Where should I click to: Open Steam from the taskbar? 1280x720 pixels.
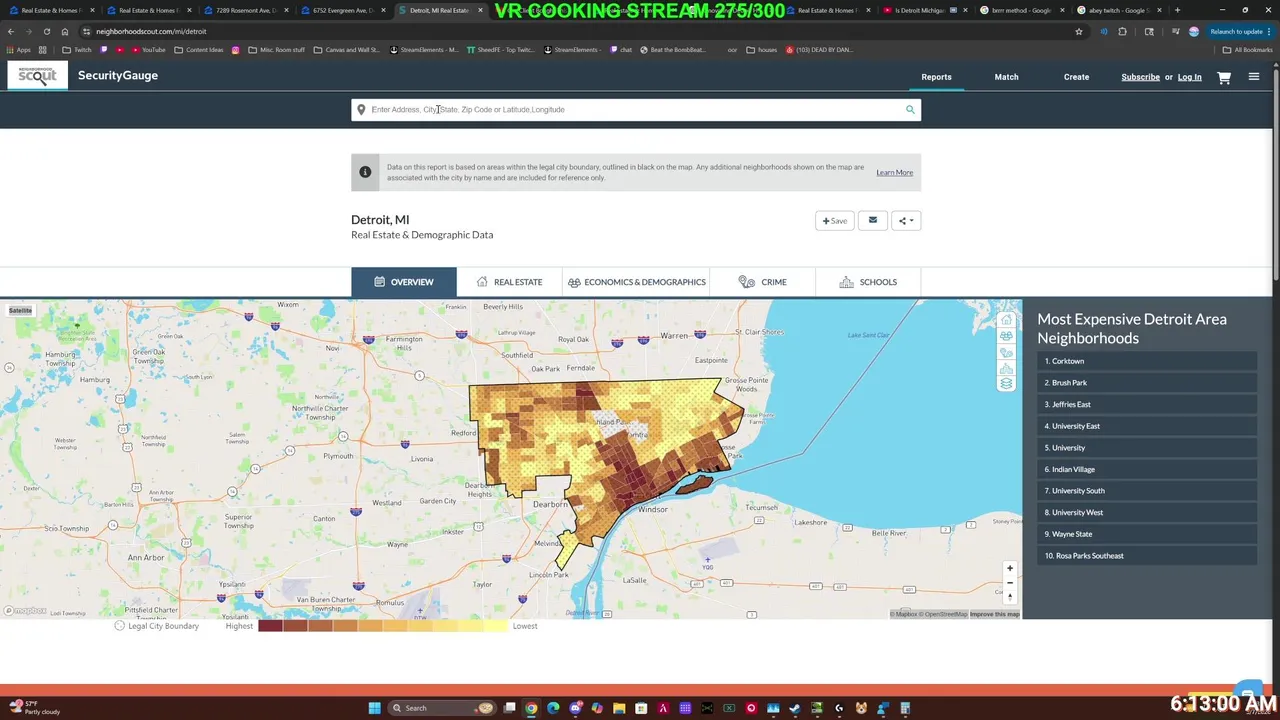pos(795,708)
